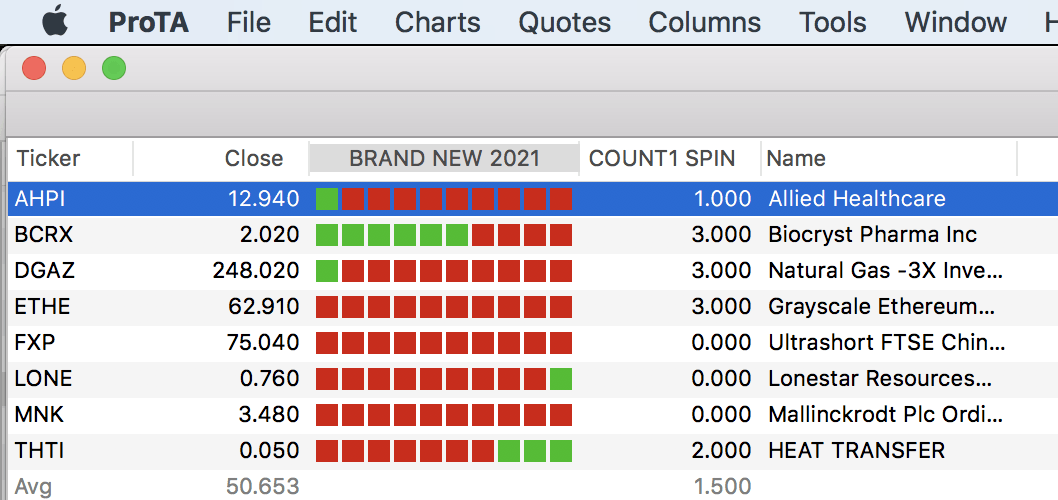Viewport: 1058px width, 500px height.
Task: Sort by COUNT1 SPIN column header
Action: click(669, 159)
